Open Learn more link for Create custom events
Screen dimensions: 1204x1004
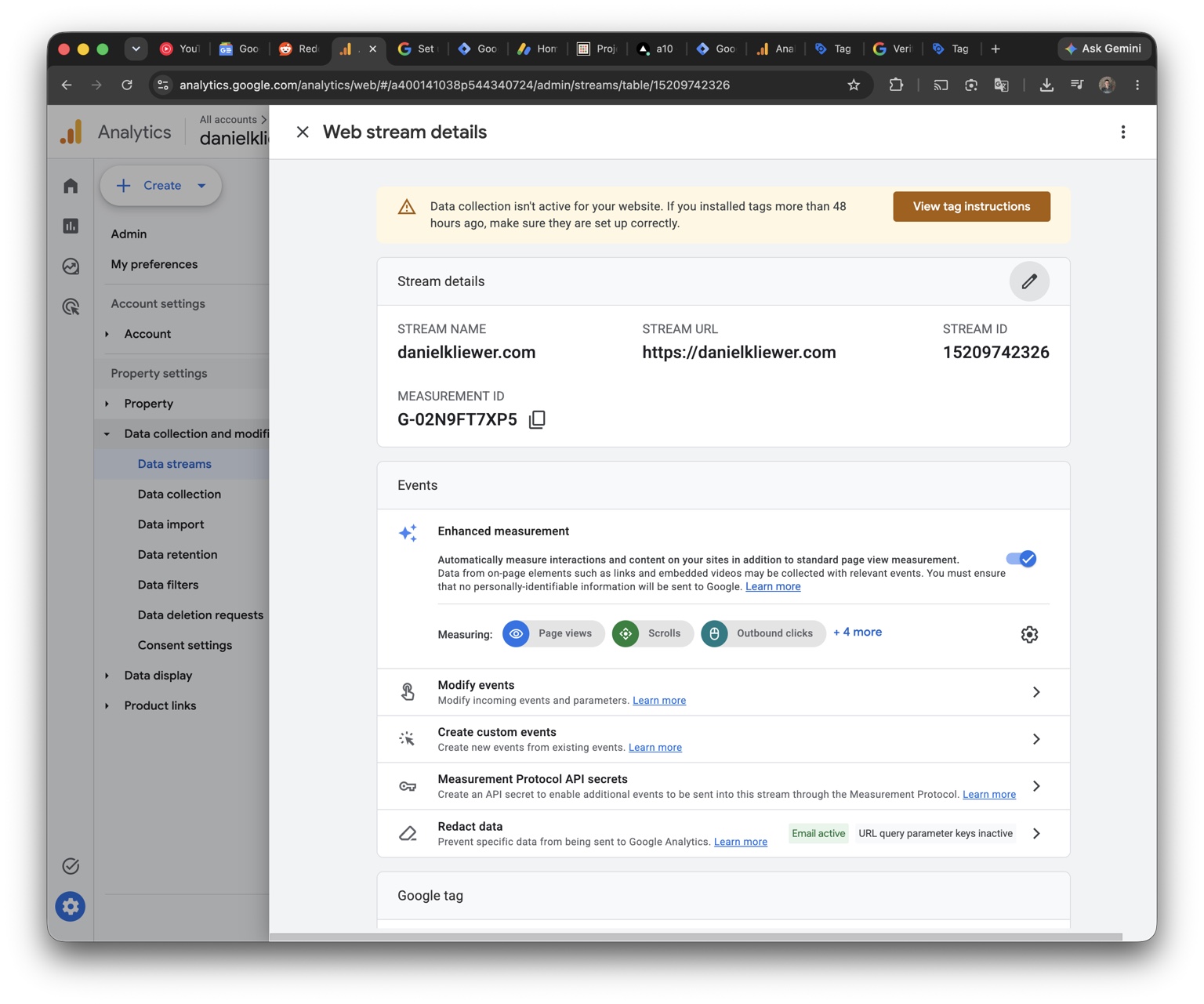point(655,748)
